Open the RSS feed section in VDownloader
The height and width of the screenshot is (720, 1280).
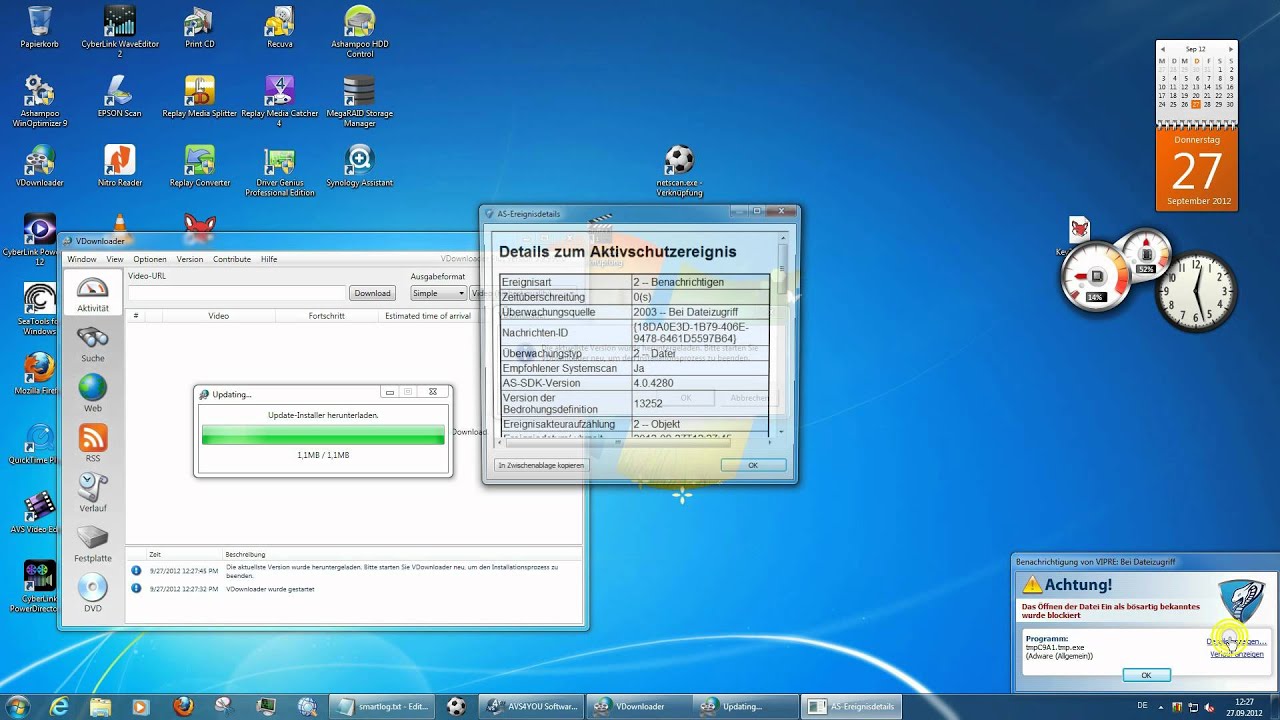(92, 443)
